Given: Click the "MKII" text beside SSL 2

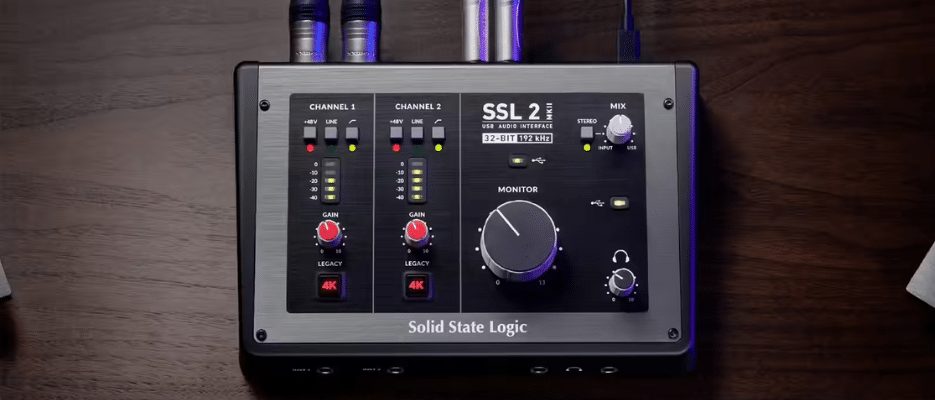Looking at the screenshot, I should tap(549, 111).
